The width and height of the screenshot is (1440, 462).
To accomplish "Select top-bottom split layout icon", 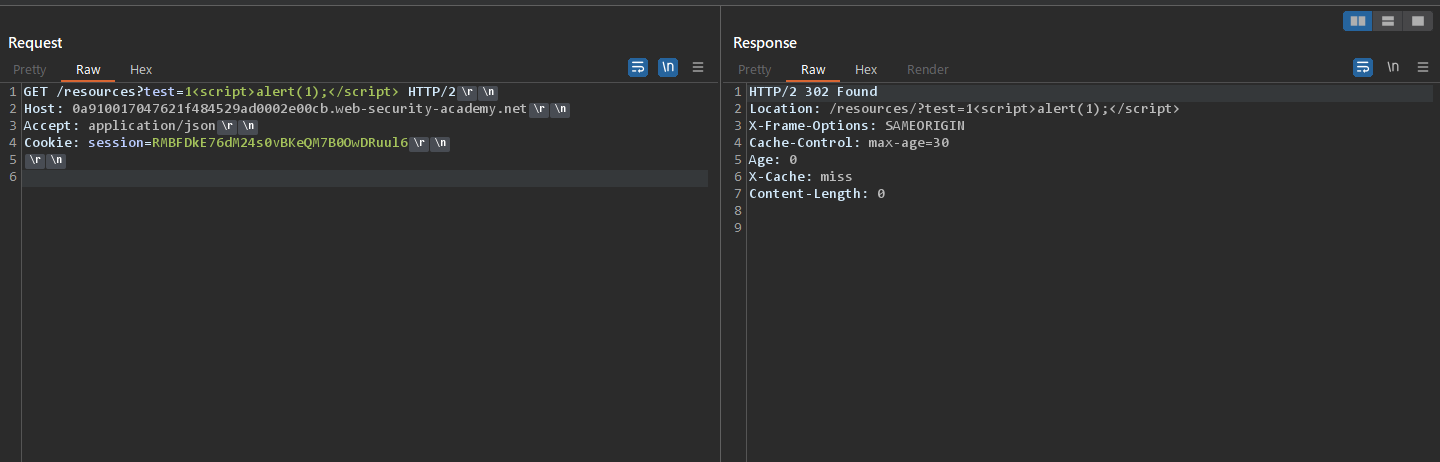I will [1387, 21].
